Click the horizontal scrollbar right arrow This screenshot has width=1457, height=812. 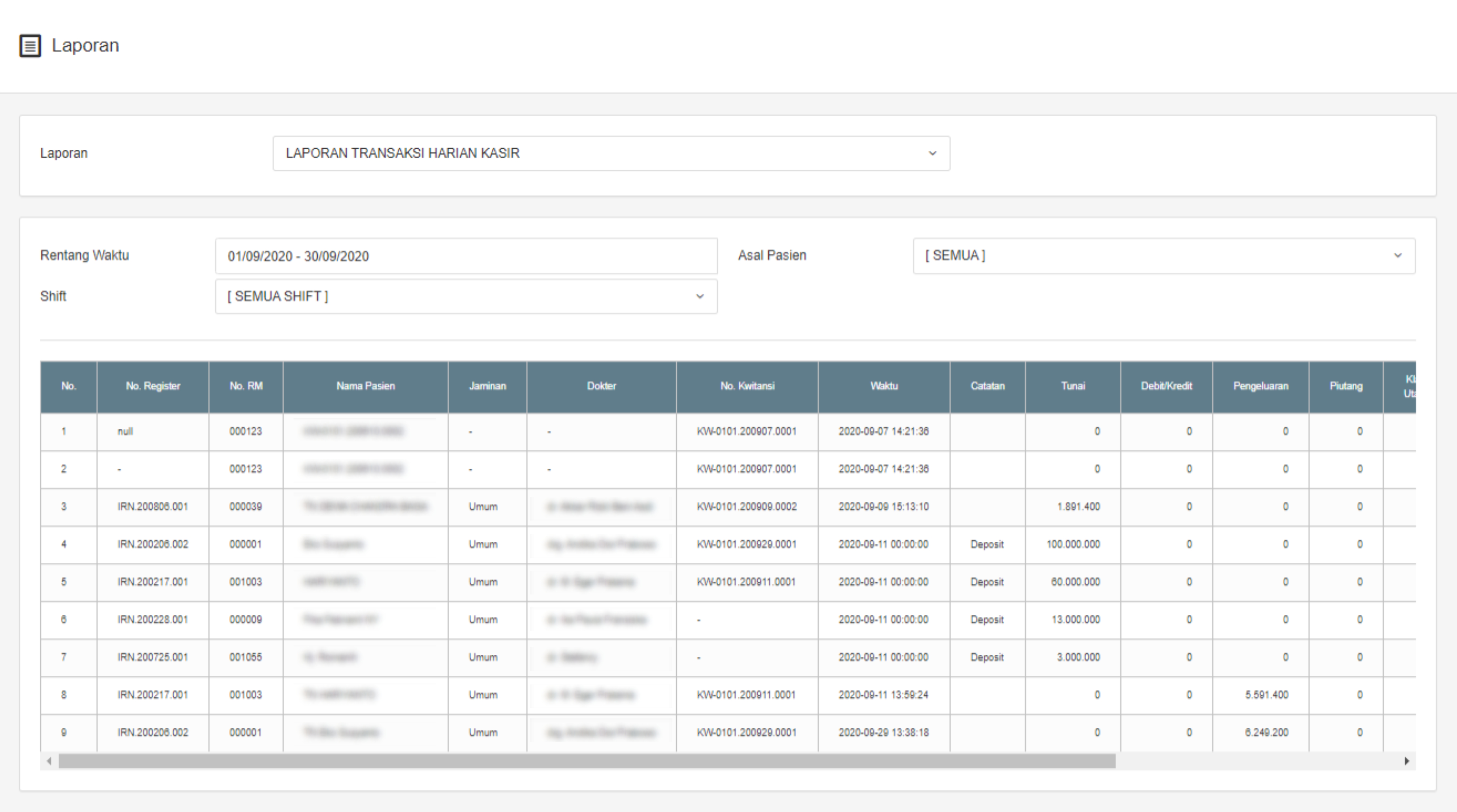point(1406,761)
